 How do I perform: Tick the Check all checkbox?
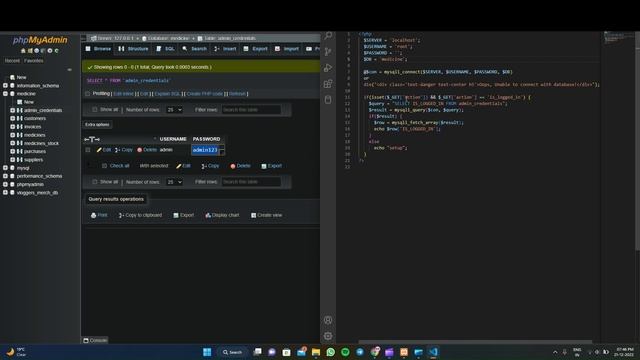[x=104, y=166]
